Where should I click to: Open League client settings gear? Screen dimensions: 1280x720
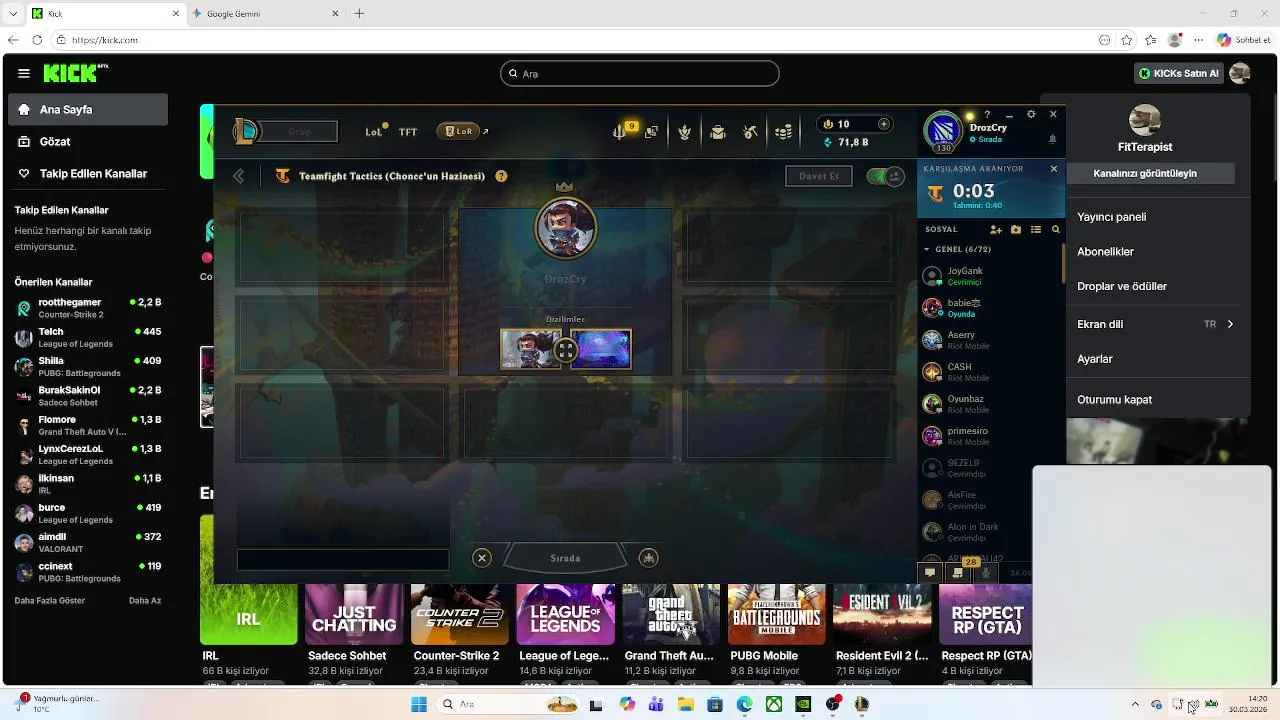tap(1031, 115)
